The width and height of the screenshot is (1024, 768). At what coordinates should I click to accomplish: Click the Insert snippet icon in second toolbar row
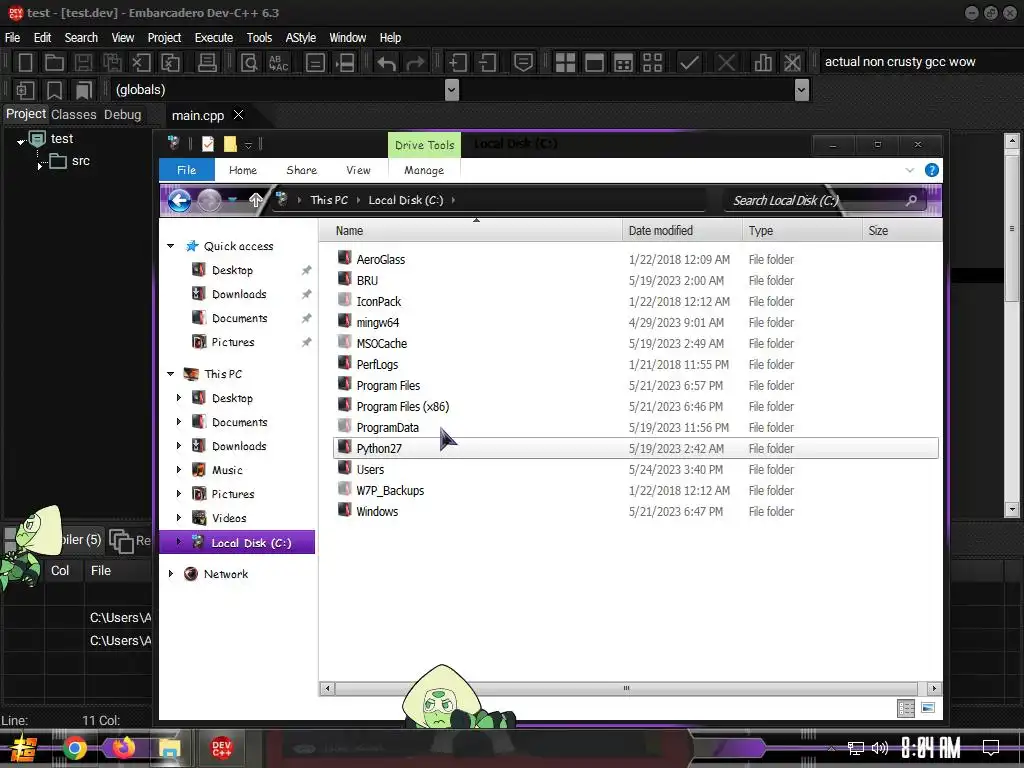[x=25, y=90]
